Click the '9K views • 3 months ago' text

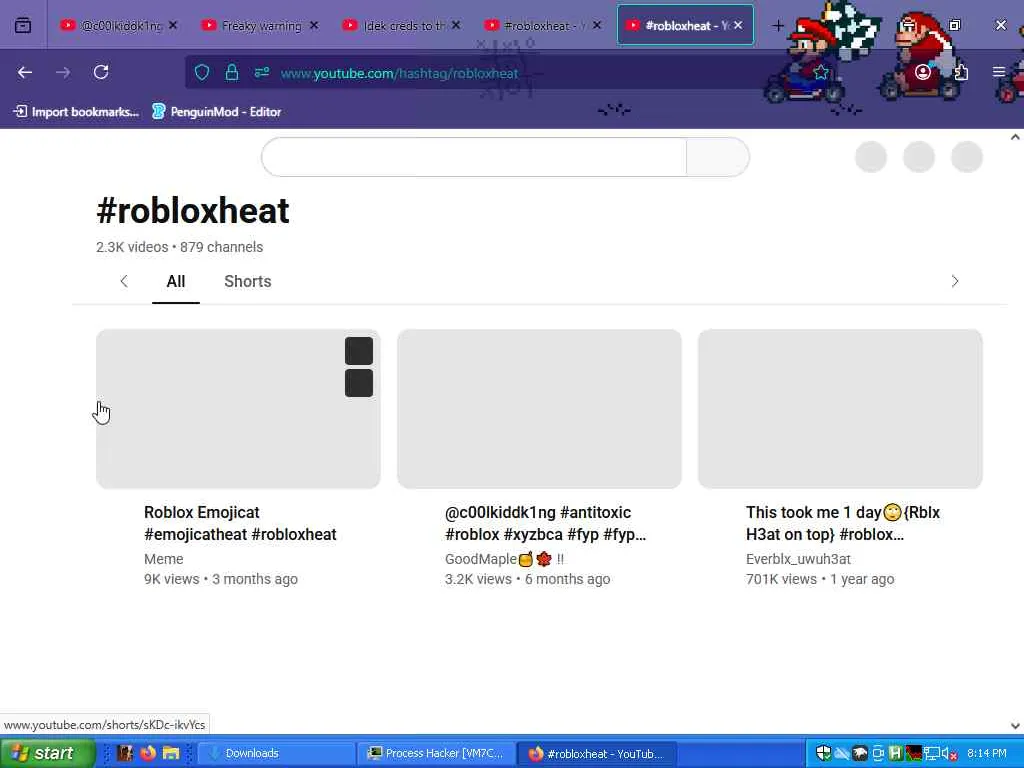point(221,579)
